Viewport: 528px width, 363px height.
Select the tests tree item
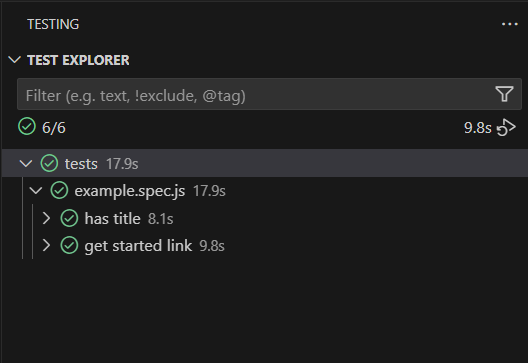(x=265, y=163)
